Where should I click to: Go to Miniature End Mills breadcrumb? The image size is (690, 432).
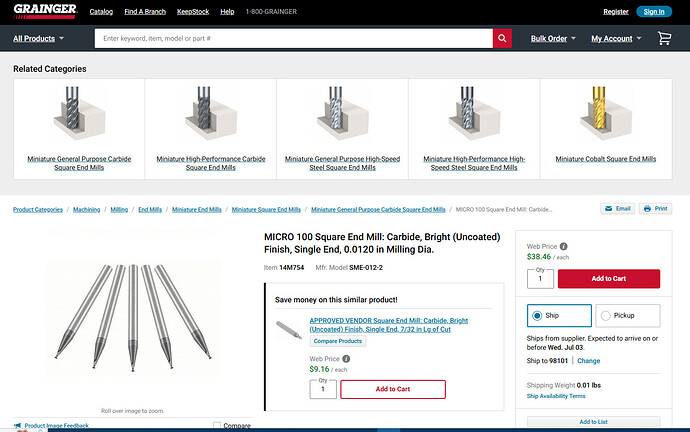pyautogui.click(x=196, y=209)
